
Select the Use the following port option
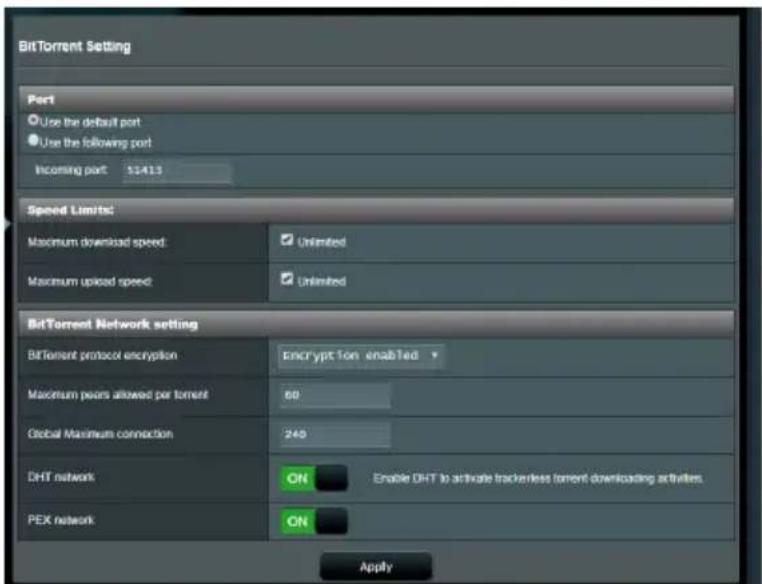(x=33, y=141)
